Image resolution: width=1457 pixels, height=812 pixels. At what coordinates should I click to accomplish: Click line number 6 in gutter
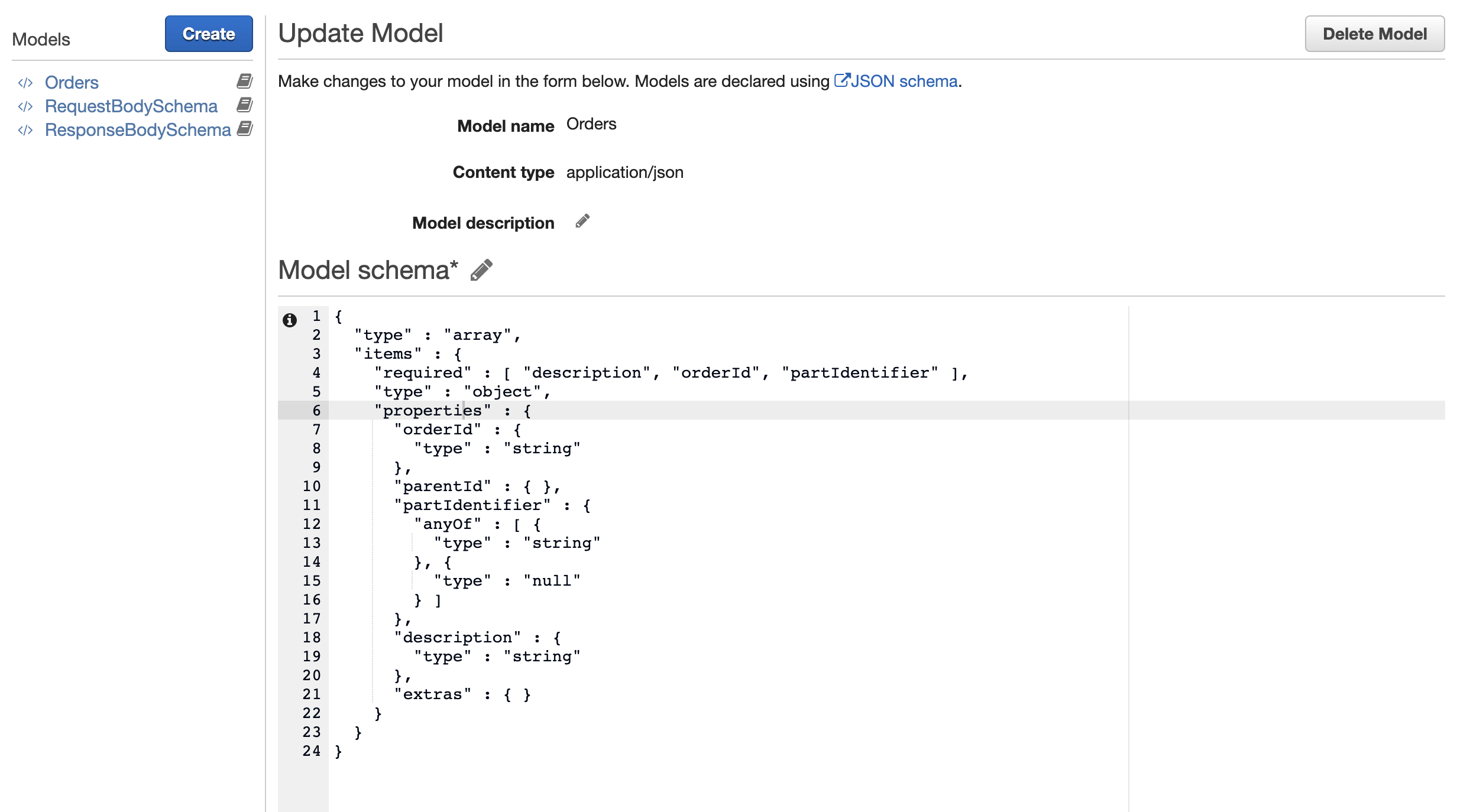(x=316, y=410)
